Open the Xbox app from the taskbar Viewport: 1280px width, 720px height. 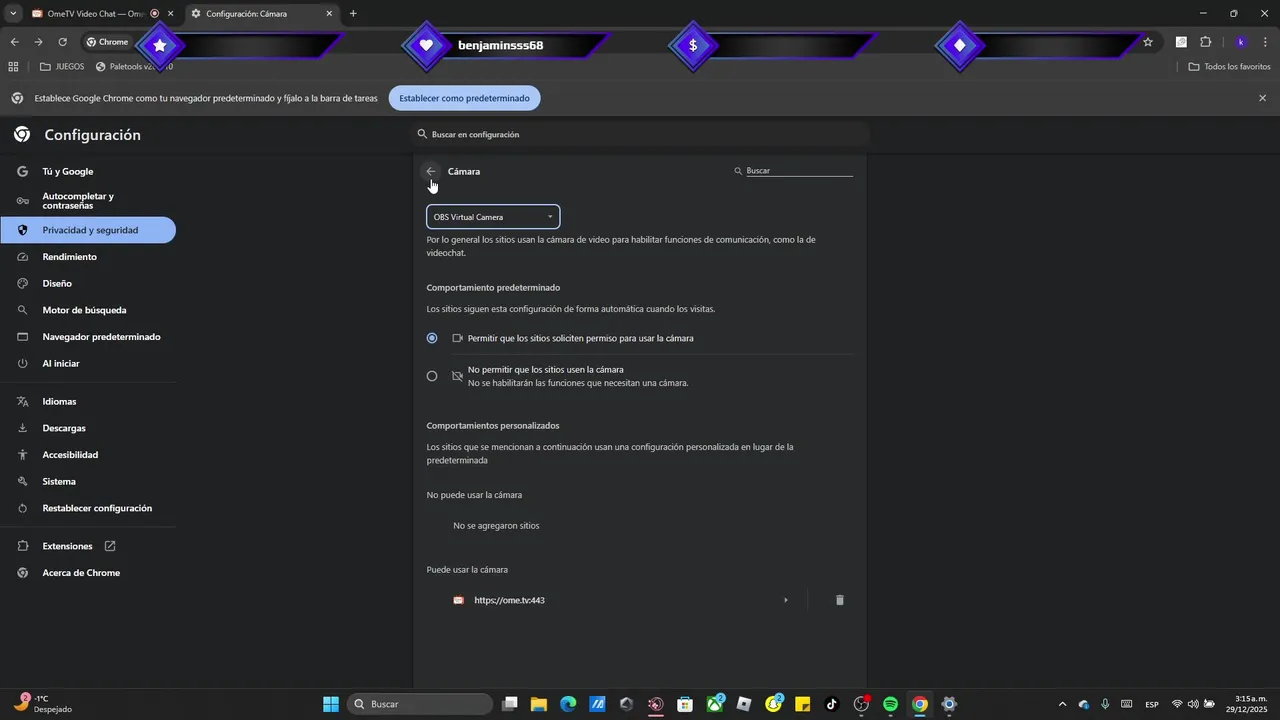coord(715,704)
